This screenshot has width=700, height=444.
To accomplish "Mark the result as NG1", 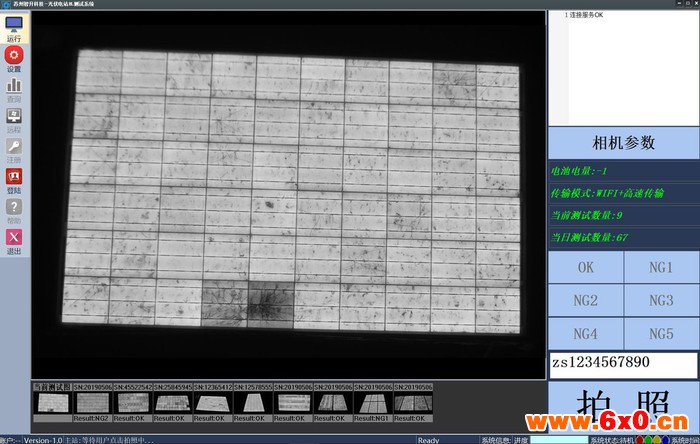I will click(x=661, y=267).
